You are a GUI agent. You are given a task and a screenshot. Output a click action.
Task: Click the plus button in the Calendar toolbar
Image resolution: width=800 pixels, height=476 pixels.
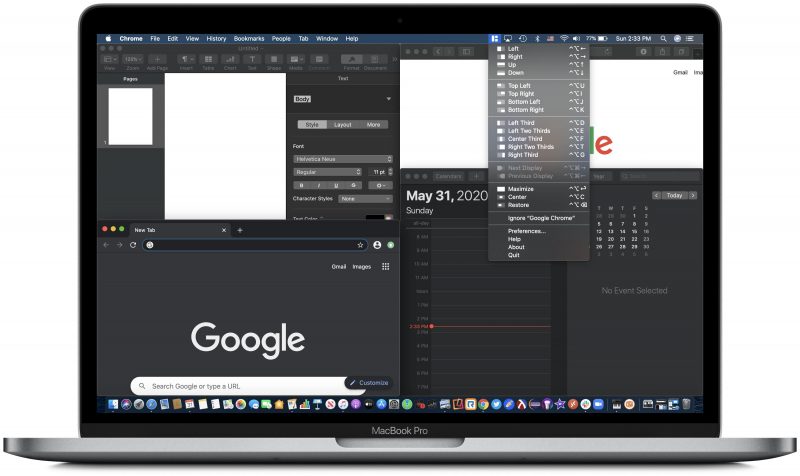point(477,176)
